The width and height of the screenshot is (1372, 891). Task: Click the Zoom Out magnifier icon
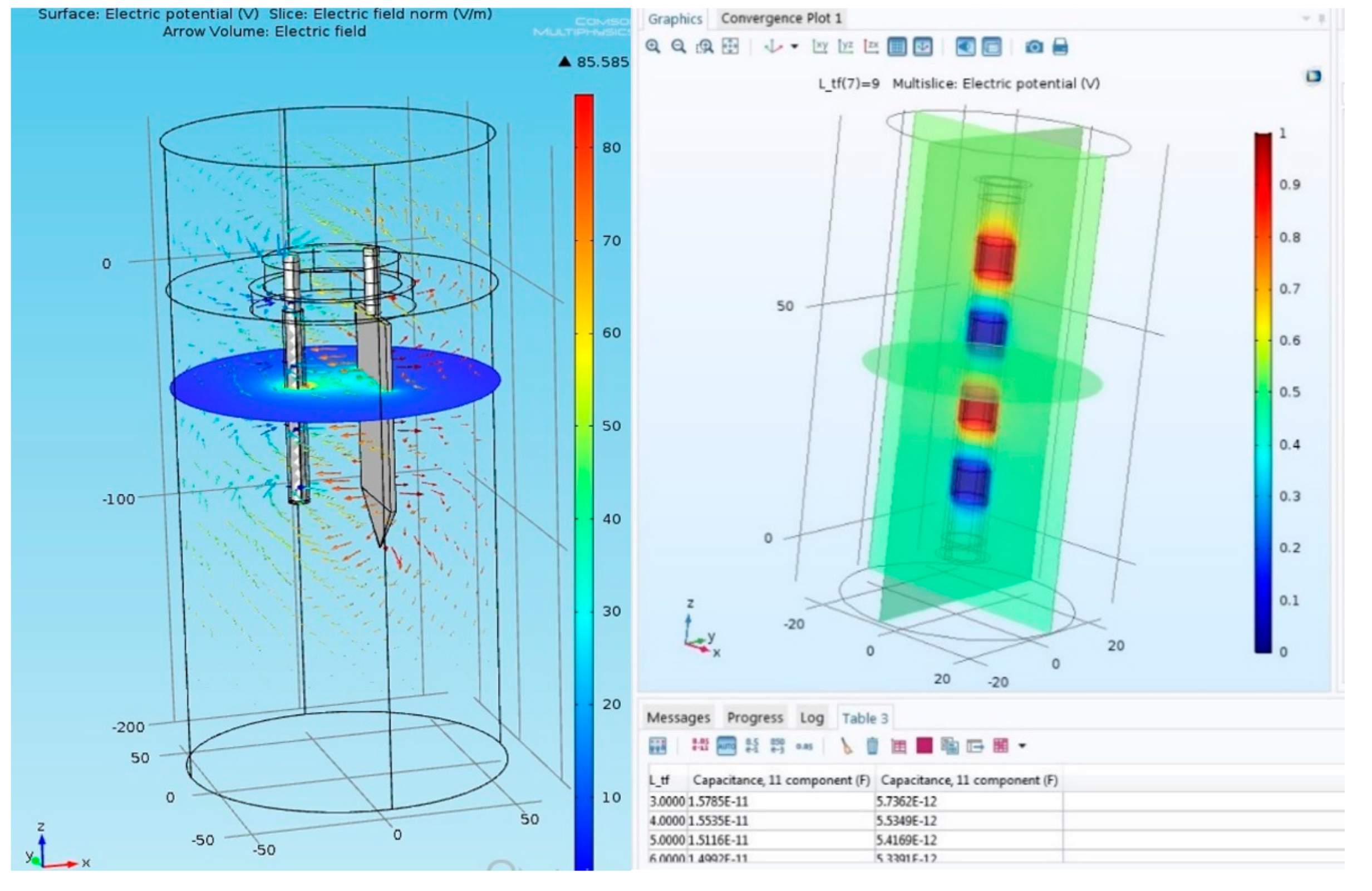(x=678, y=46)
